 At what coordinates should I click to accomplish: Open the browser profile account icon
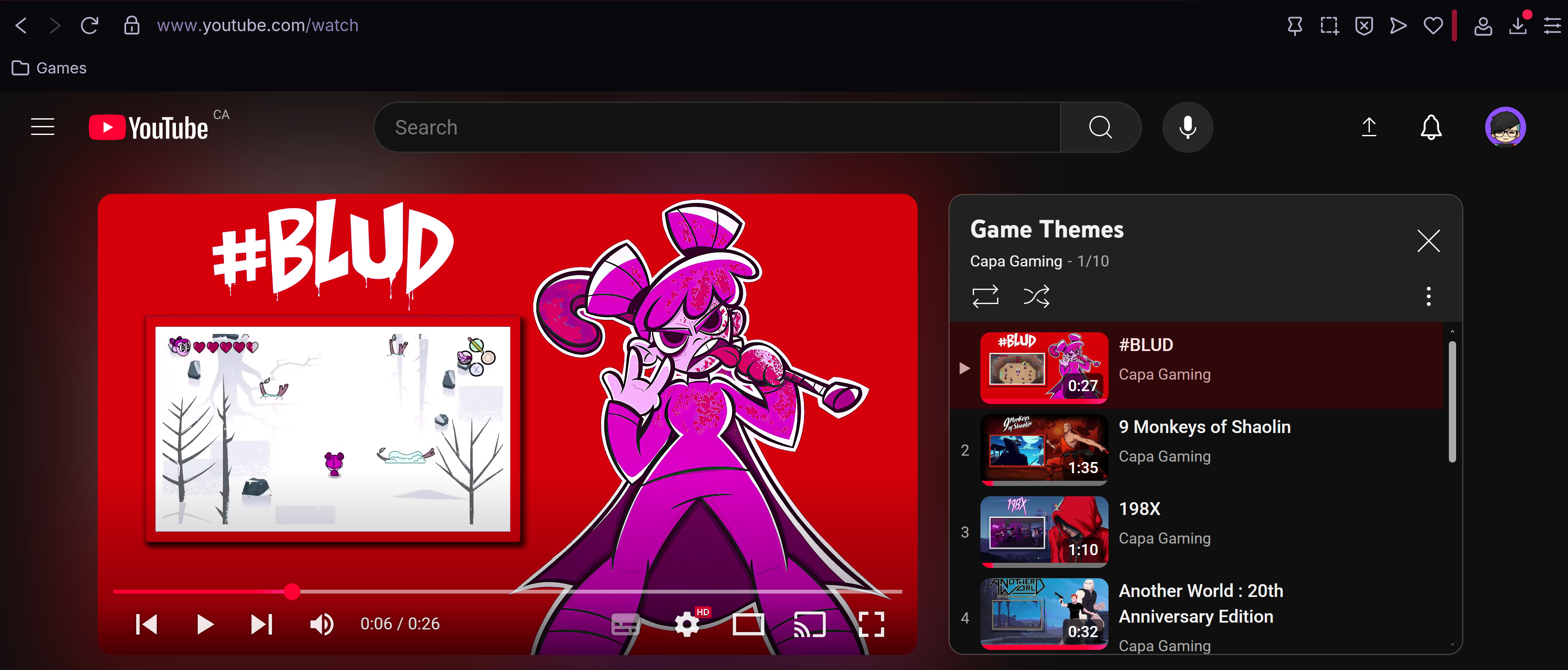click(x=1483, y=26)
